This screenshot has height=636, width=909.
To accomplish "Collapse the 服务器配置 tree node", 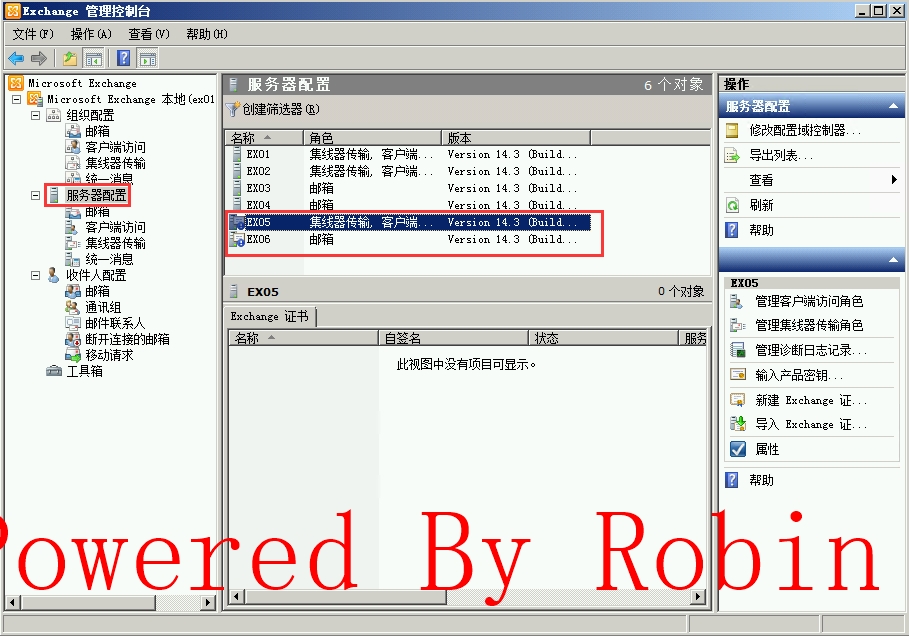I will 35,195.
